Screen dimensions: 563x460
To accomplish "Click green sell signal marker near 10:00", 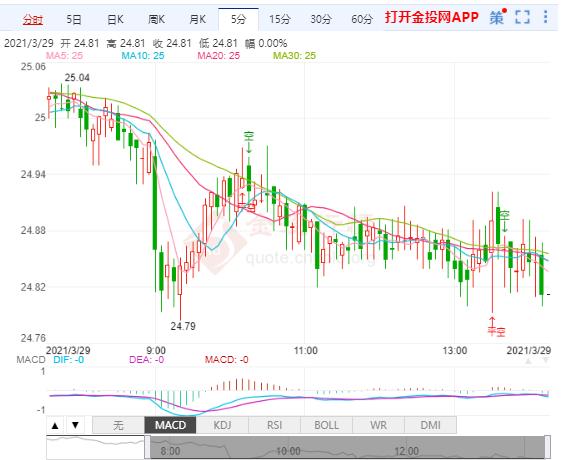I will (249, 141).
